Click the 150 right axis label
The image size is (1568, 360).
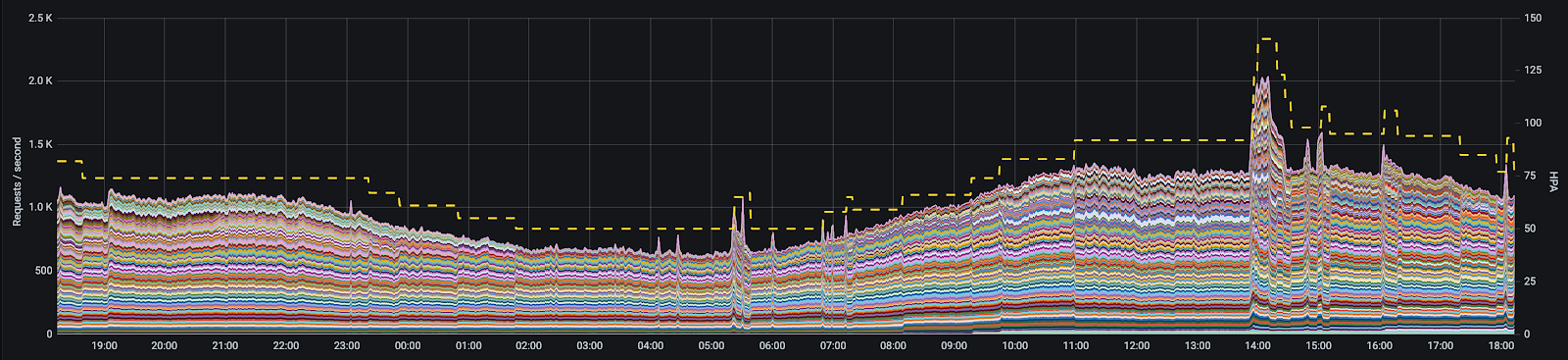point(1533,18)
